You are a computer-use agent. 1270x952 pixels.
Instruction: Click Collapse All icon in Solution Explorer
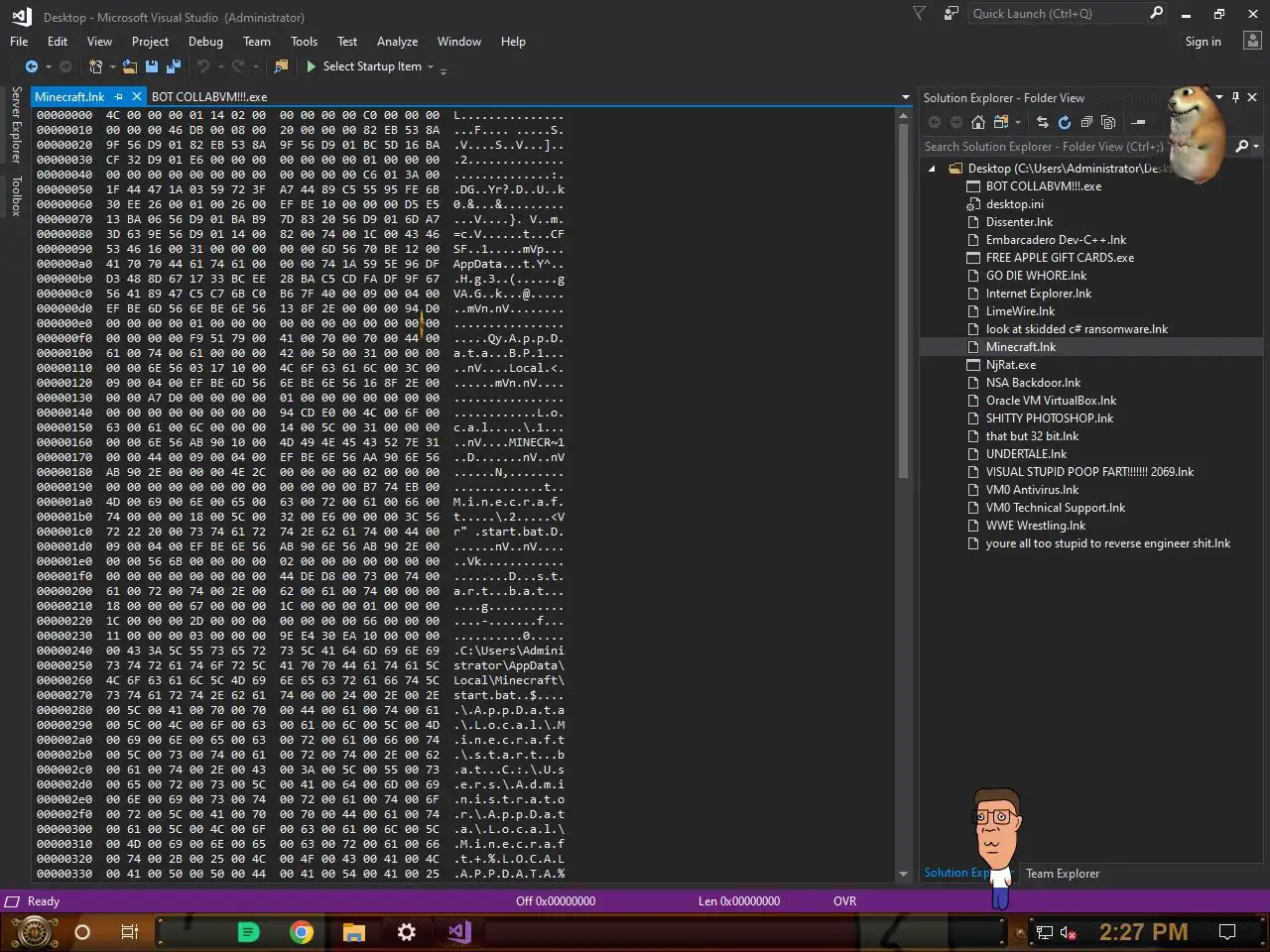1086,122
